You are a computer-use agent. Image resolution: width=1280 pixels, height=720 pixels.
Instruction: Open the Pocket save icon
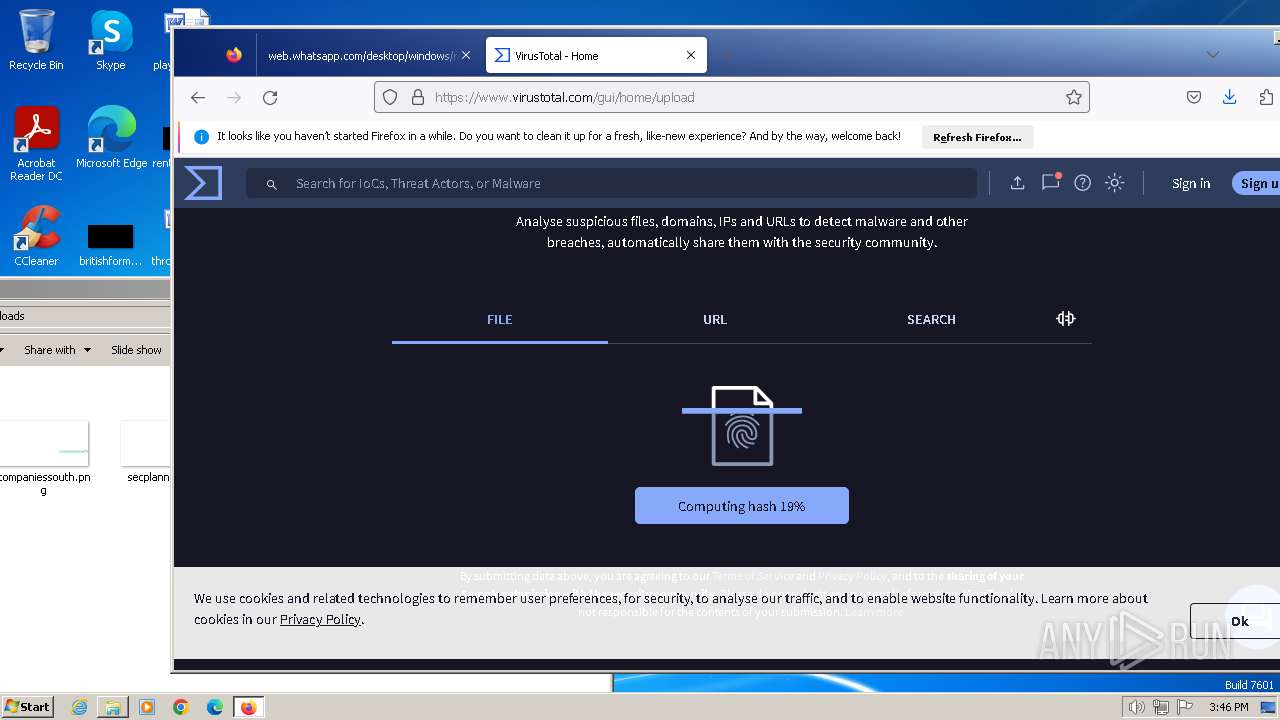(1193, 97)
